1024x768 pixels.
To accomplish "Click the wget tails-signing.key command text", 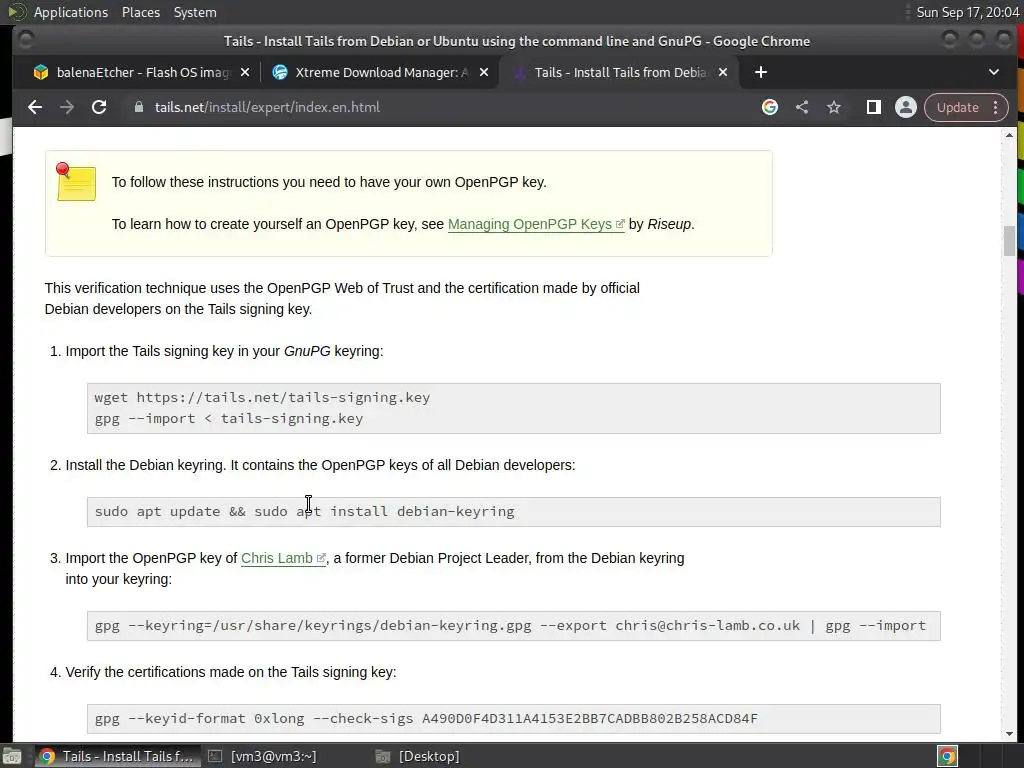I will coord(262,397).
